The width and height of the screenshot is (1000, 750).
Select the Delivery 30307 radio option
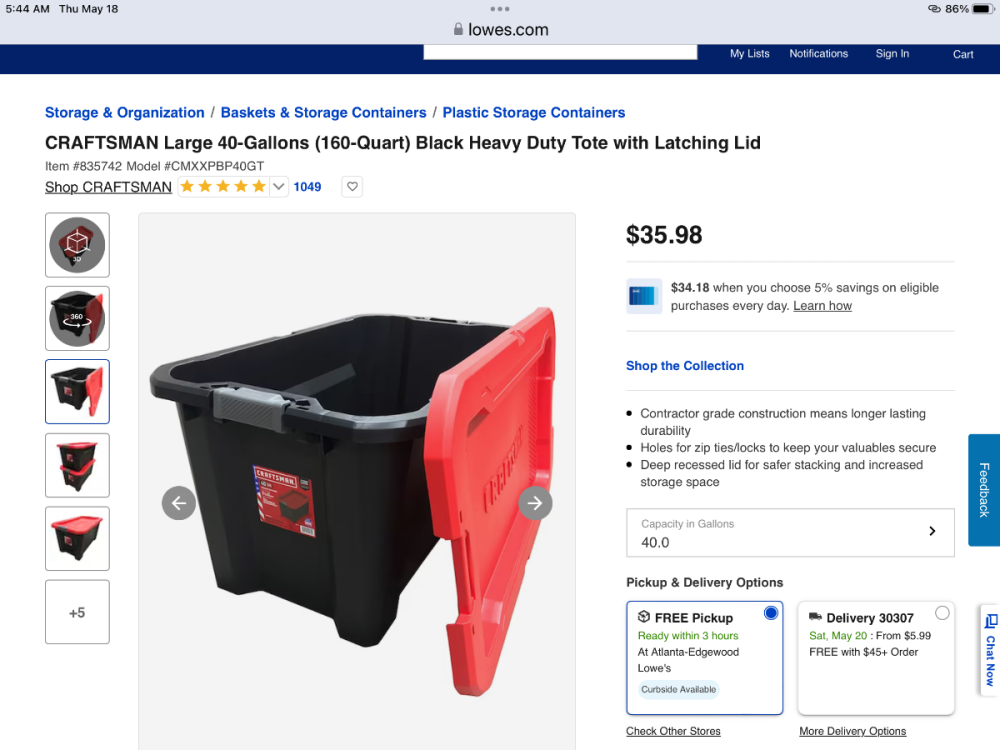(x=942, y=613)
